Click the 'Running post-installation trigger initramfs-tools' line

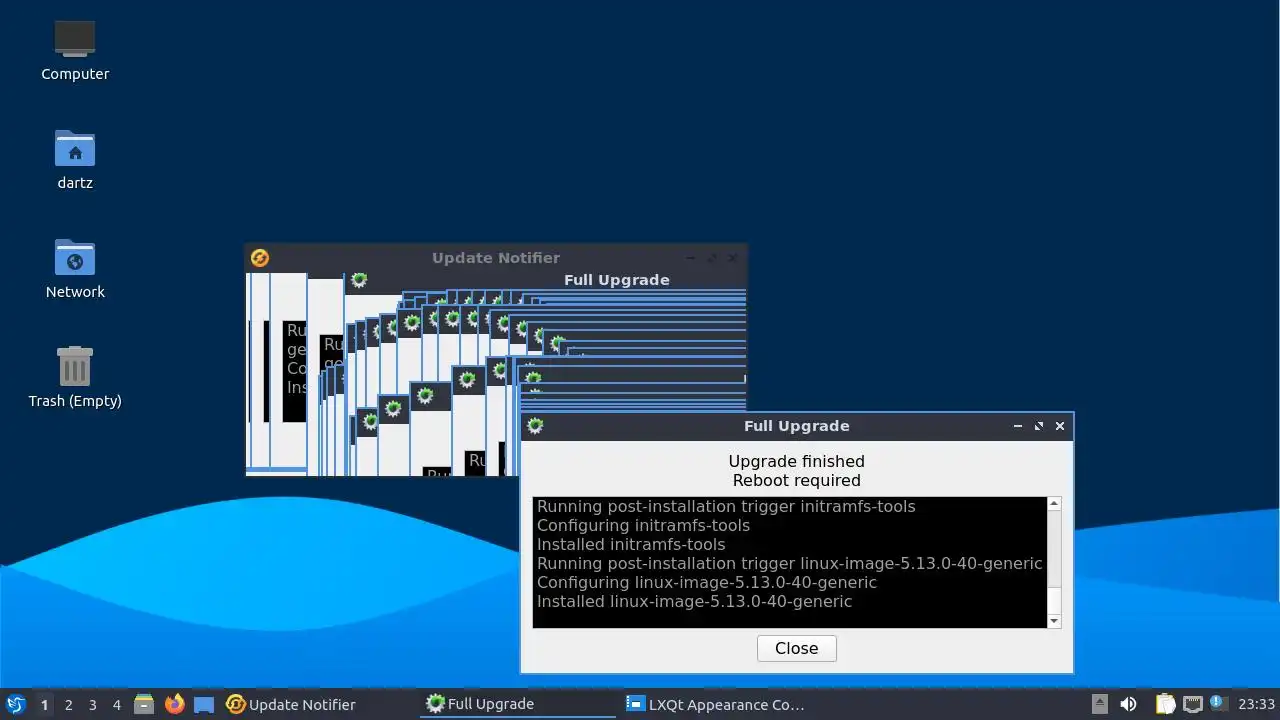[726, 506]
